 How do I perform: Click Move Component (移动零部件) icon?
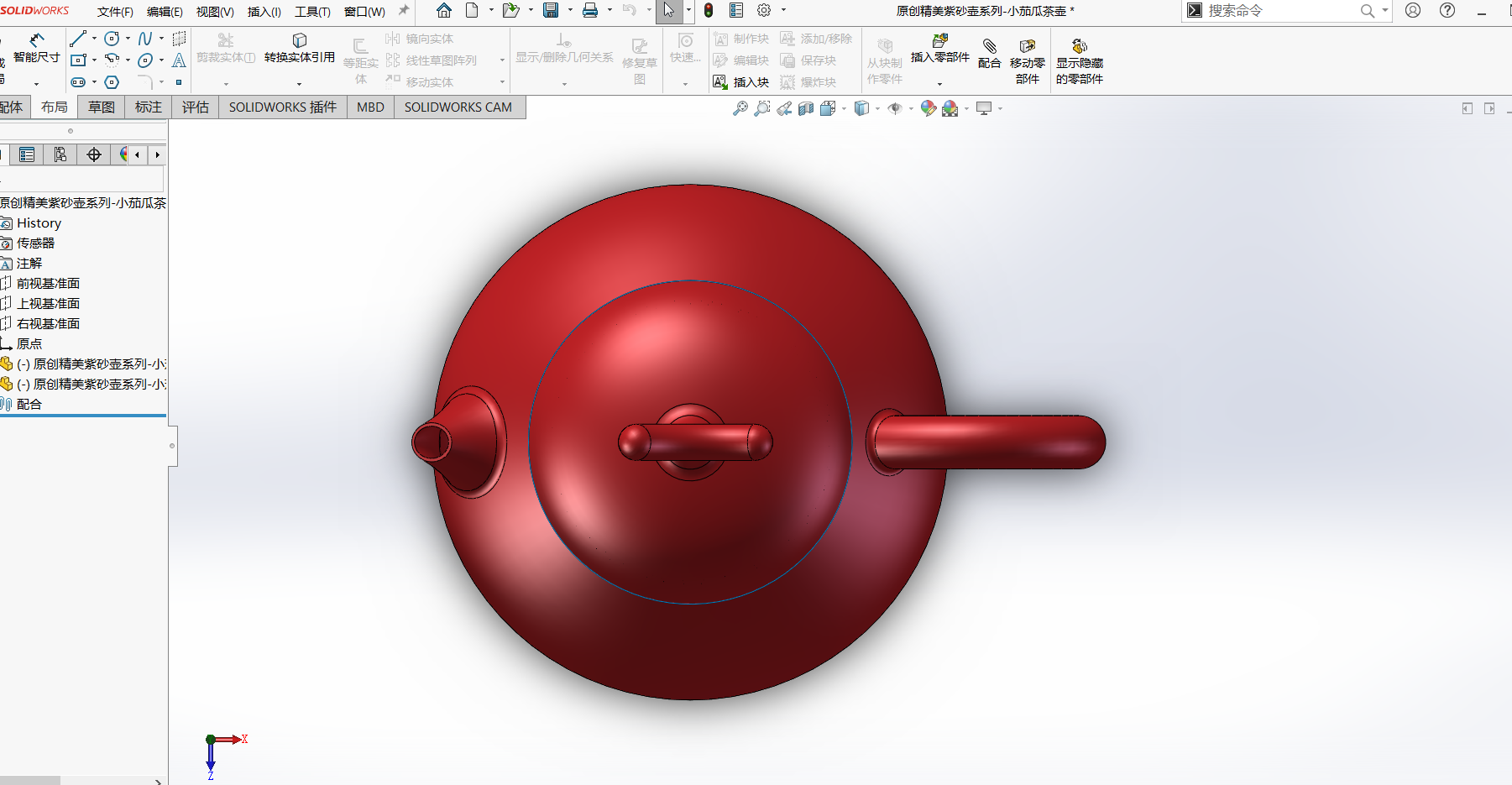point(1028,46)
